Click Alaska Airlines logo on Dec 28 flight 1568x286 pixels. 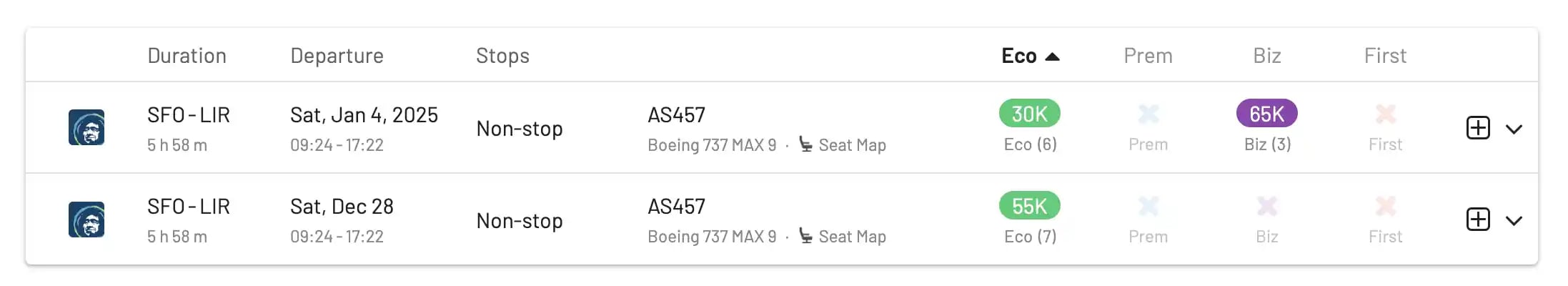86,220
